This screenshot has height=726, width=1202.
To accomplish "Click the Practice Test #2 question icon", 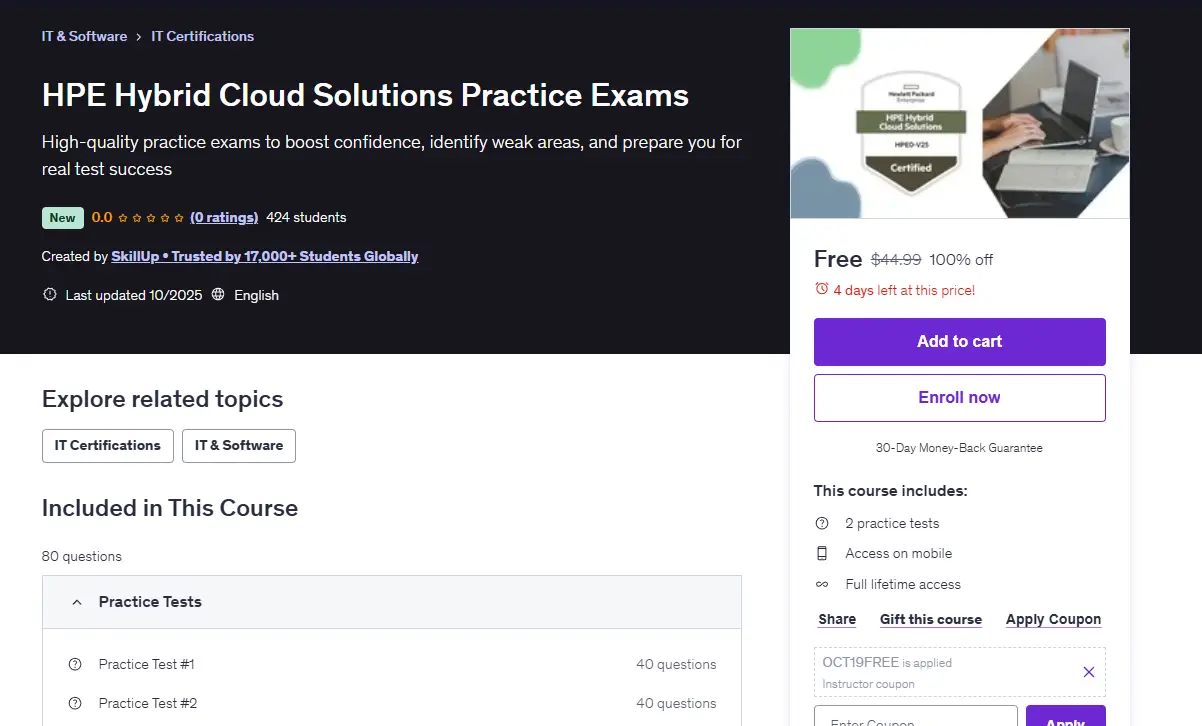I will (x=75, y=703).
